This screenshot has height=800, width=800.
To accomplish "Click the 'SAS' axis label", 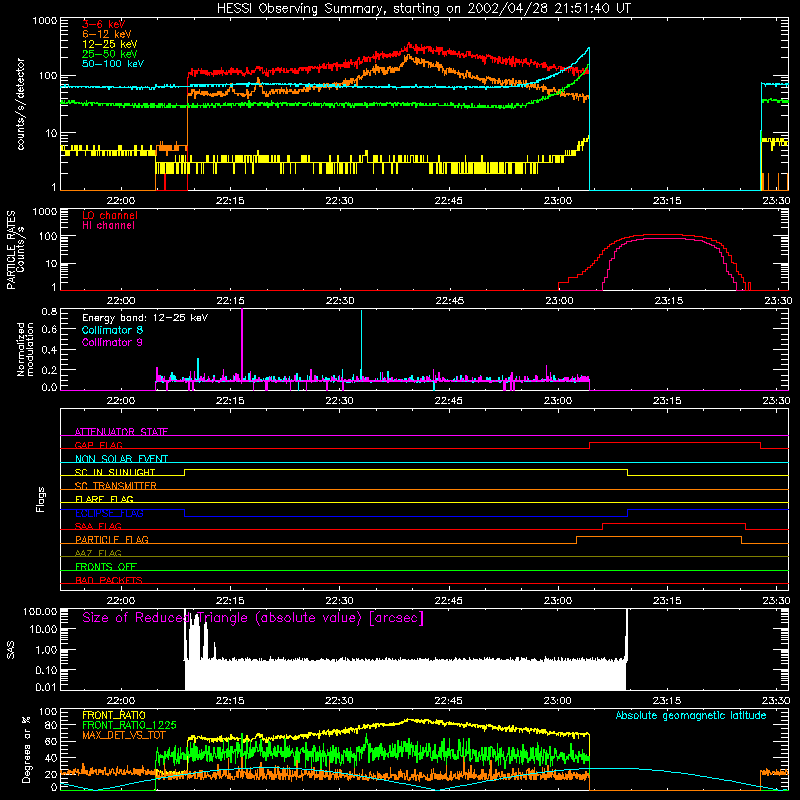I will click(x=11, y=650).
